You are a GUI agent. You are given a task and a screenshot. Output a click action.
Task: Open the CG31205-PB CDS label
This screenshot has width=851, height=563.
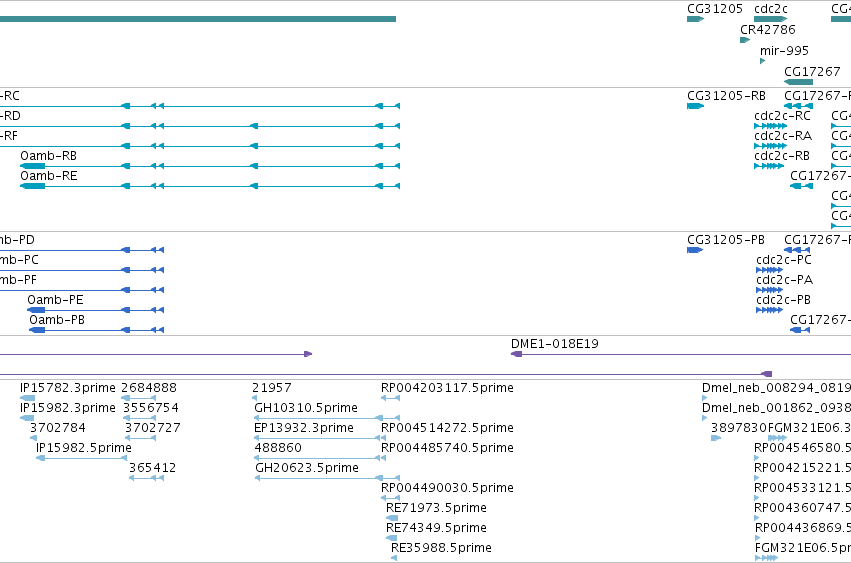(x=726, y=239)
